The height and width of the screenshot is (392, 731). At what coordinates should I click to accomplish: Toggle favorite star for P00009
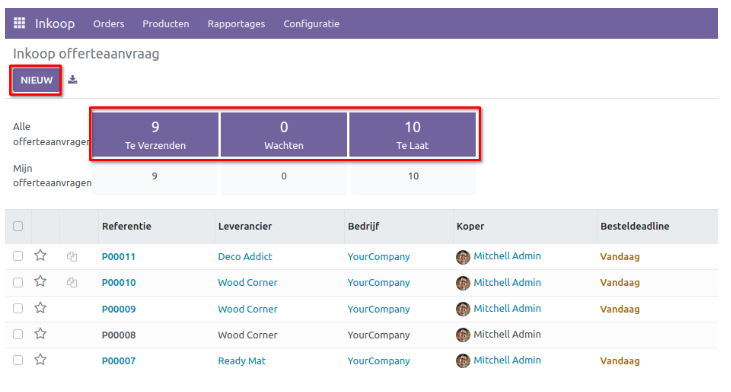click(41, 308)
